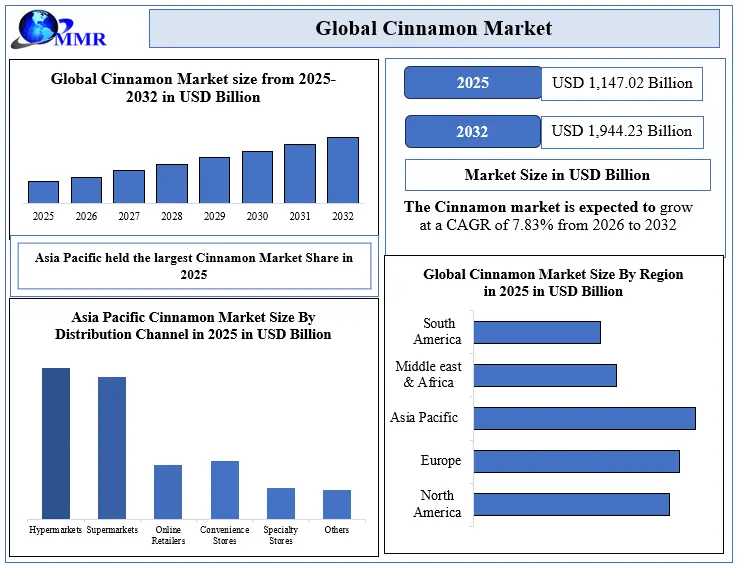Screen dimensions: 738x568
Task: Click the Asia Pacific largest share text box
Action: click(194, 266)
